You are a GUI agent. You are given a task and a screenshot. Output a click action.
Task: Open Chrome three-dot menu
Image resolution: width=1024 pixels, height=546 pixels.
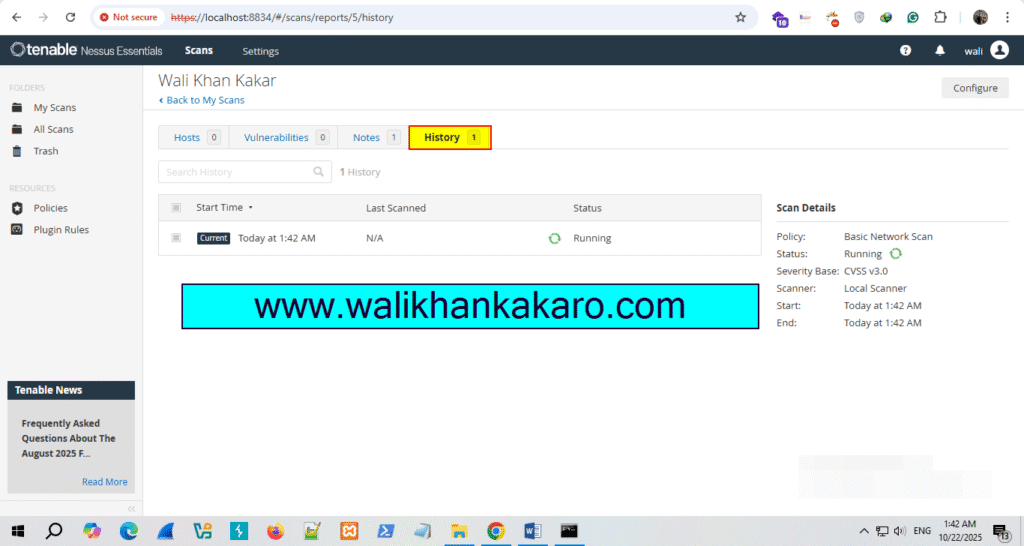(x=1007, y=18)
